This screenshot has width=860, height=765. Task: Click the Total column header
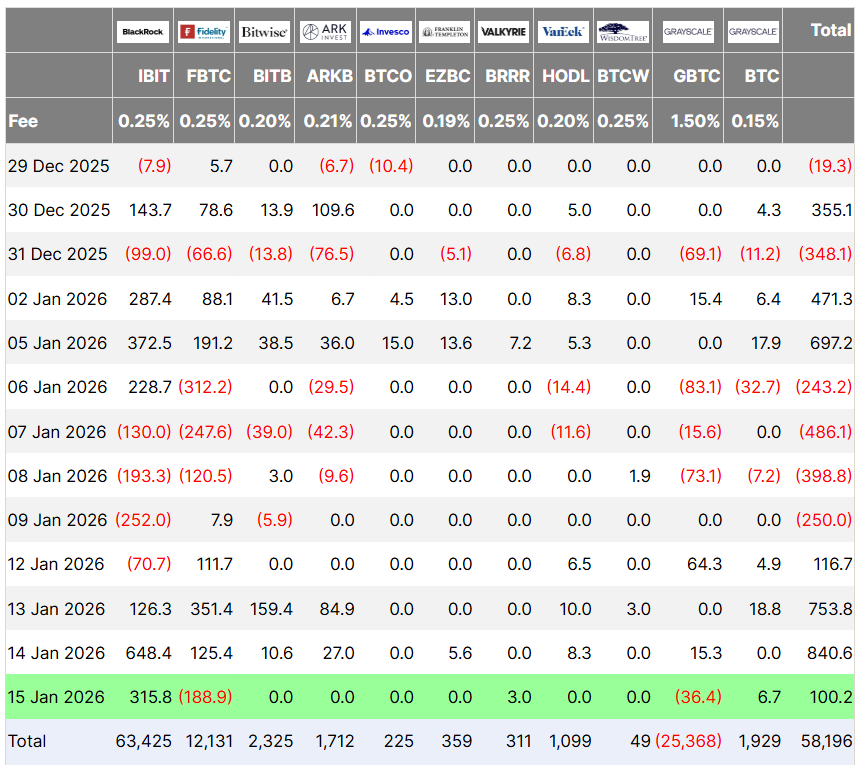[830, 30]
